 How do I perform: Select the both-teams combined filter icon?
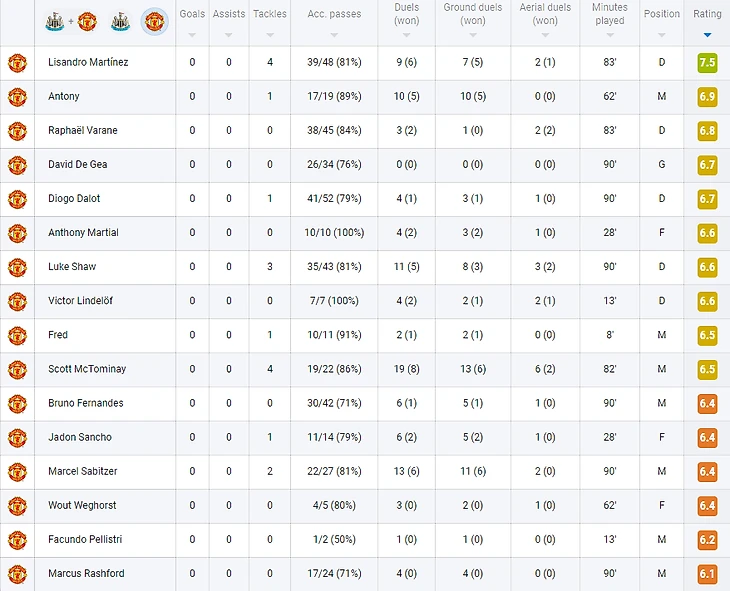click(70, 21)
